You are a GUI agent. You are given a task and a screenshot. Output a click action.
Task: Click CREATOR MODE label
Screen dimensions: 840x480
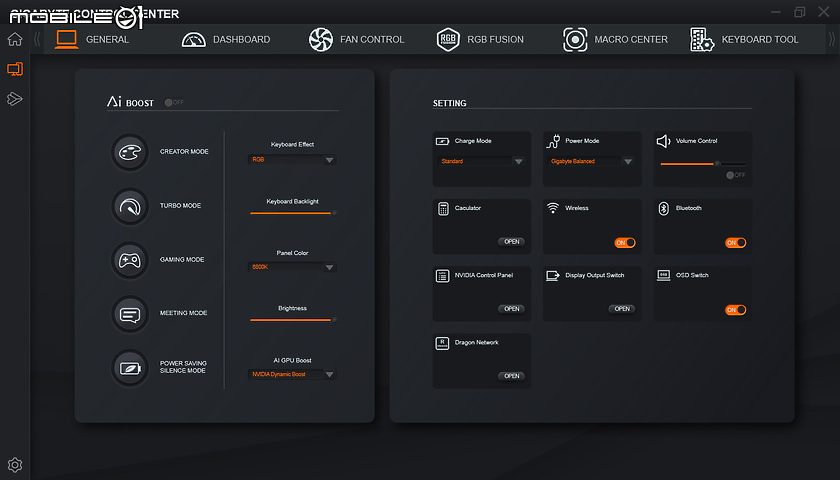pos(184,152)
